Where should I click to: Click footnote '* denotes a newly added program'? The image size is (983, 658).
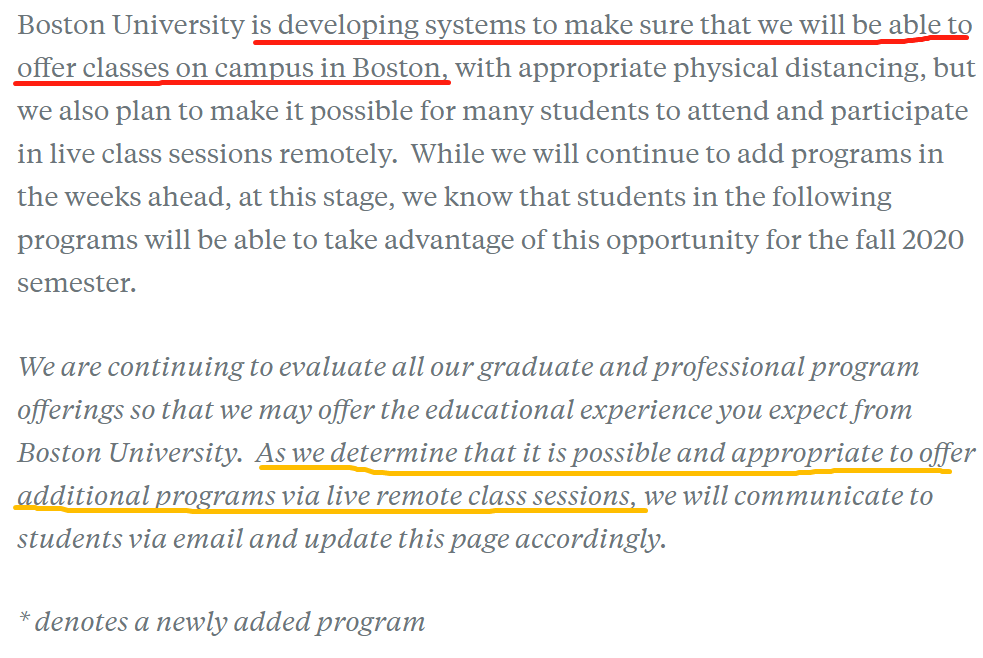click(x=221, y=622)
